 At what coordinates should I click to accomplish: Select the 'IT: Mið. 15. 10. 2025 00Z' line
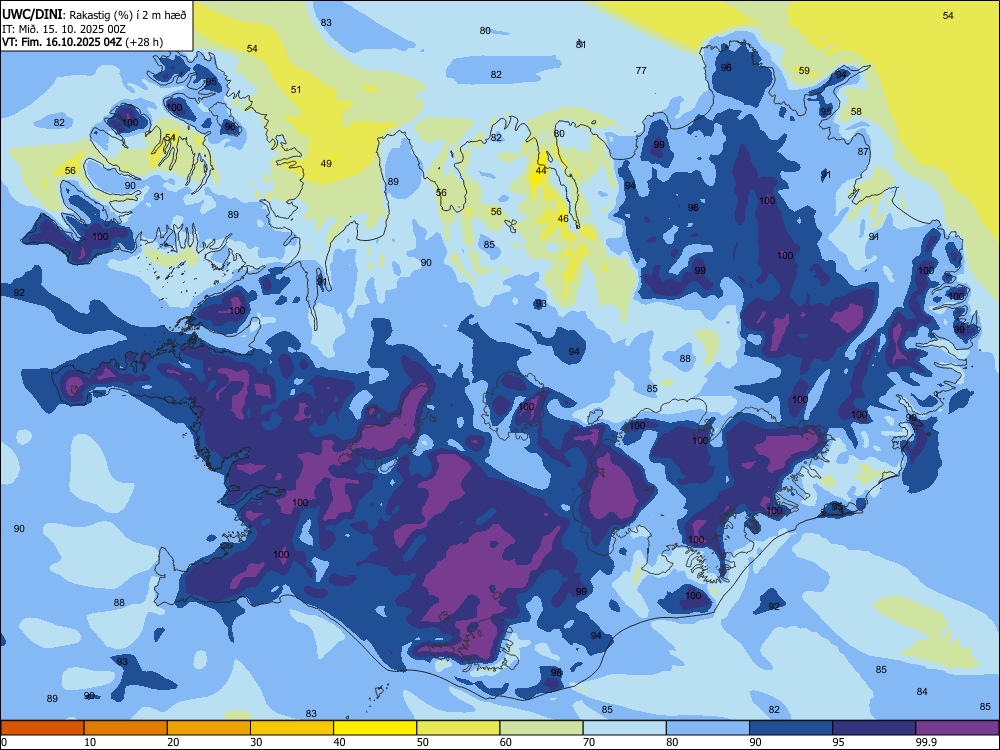click(64, 29)
